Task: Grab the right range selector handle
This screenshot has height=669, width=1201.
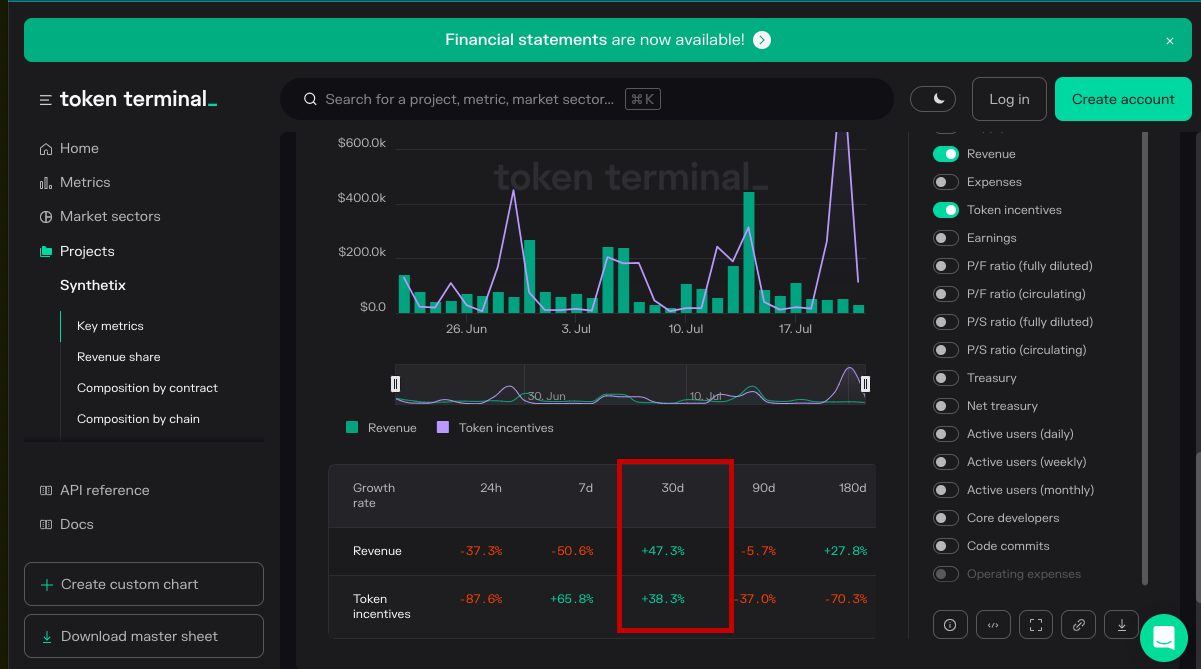Action: [865, 384]
